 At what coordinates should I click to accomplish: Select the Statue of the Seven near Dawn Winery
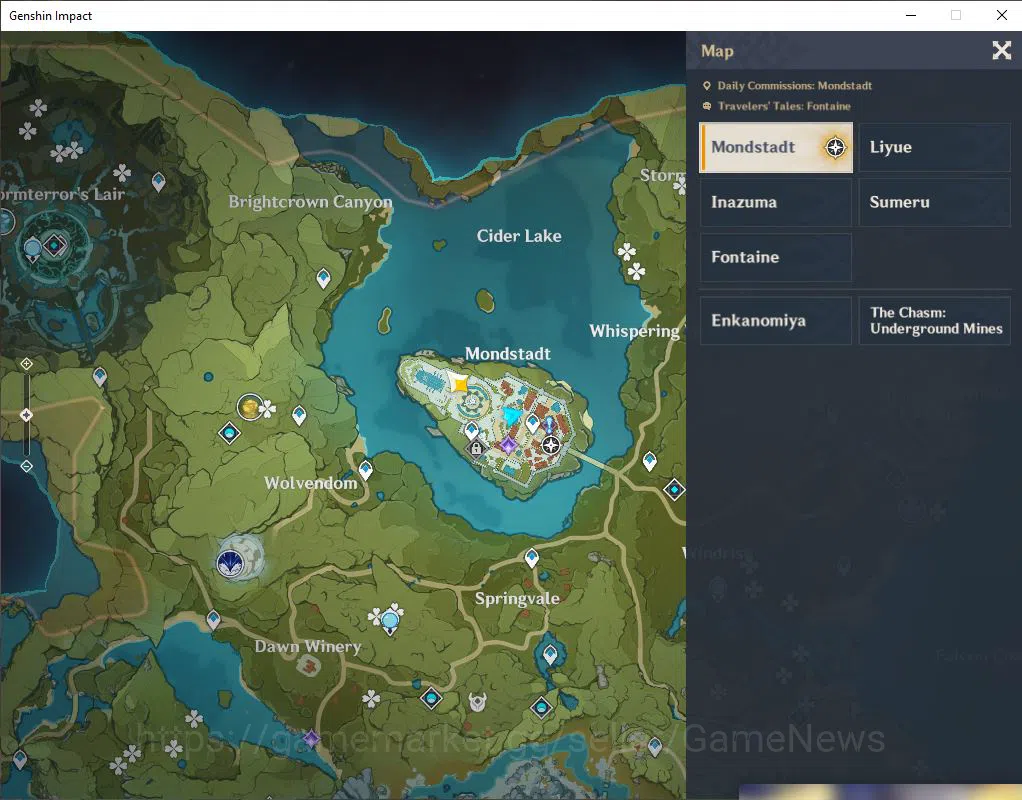pos(390,622)
